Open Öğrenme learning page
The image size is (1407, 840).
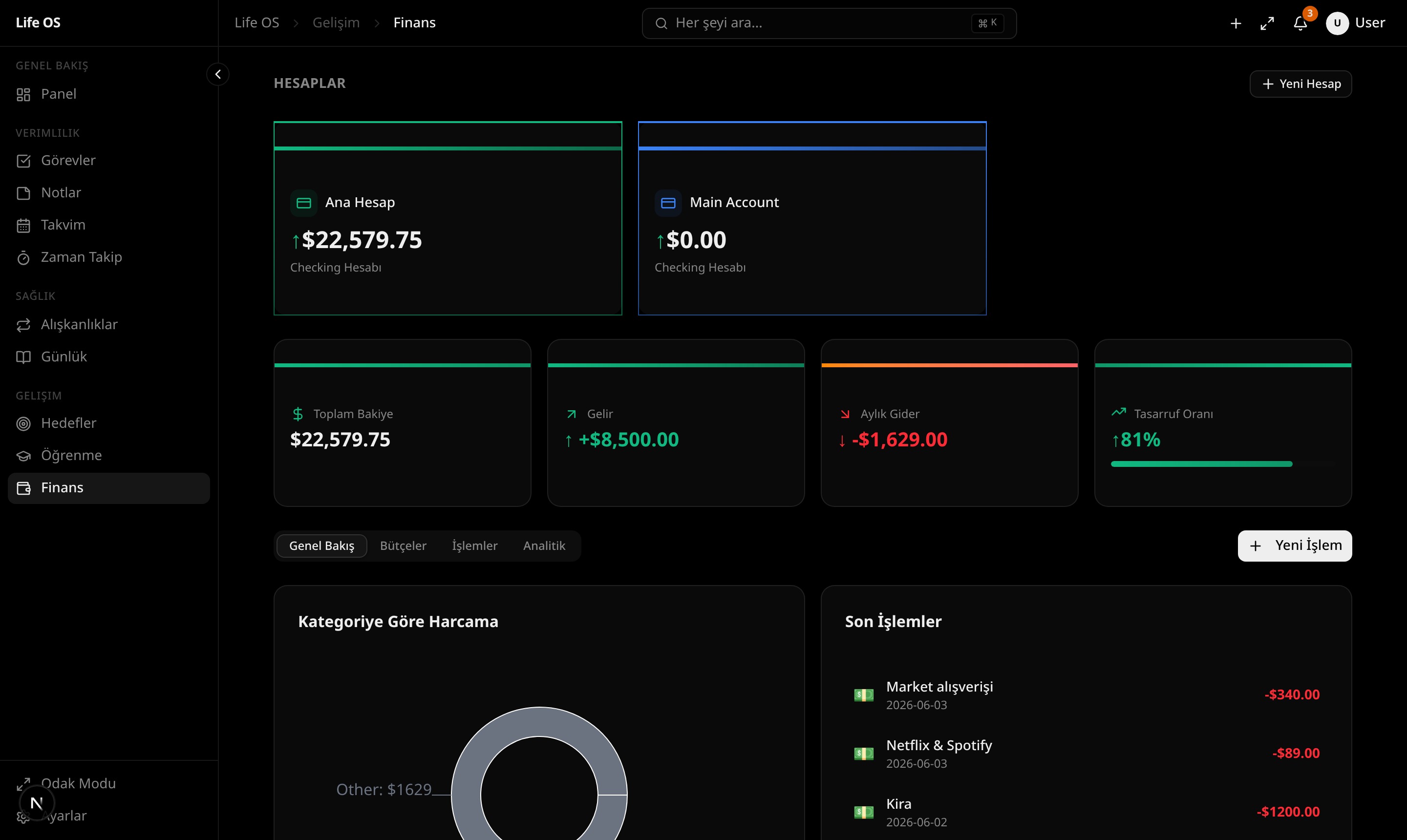click(109, 456)
